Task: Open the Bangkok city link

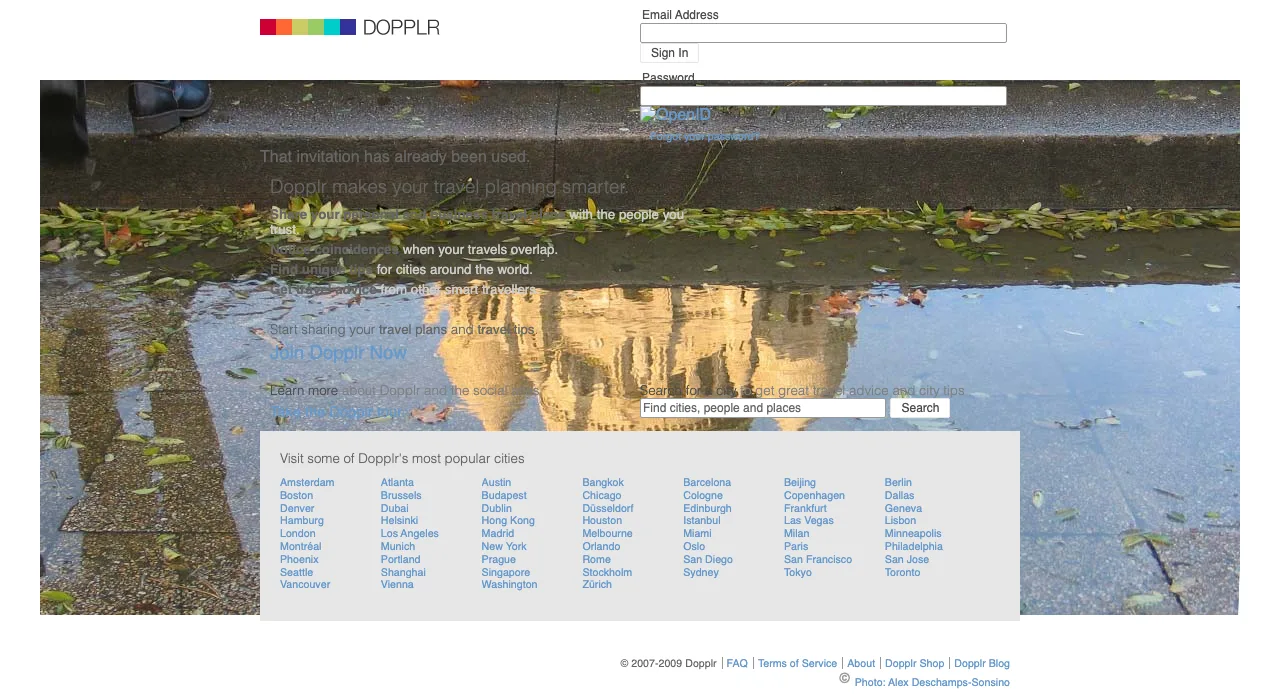Action: click(x=603, y=483)
